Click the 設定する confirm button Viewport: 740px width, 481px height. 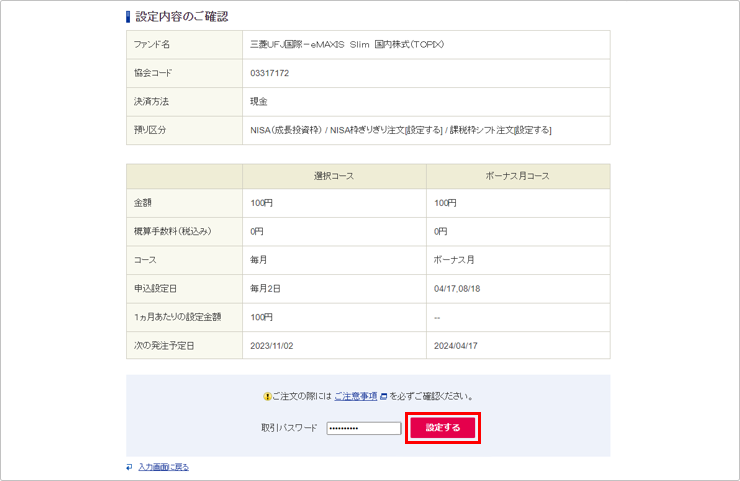tap(443, 428)
